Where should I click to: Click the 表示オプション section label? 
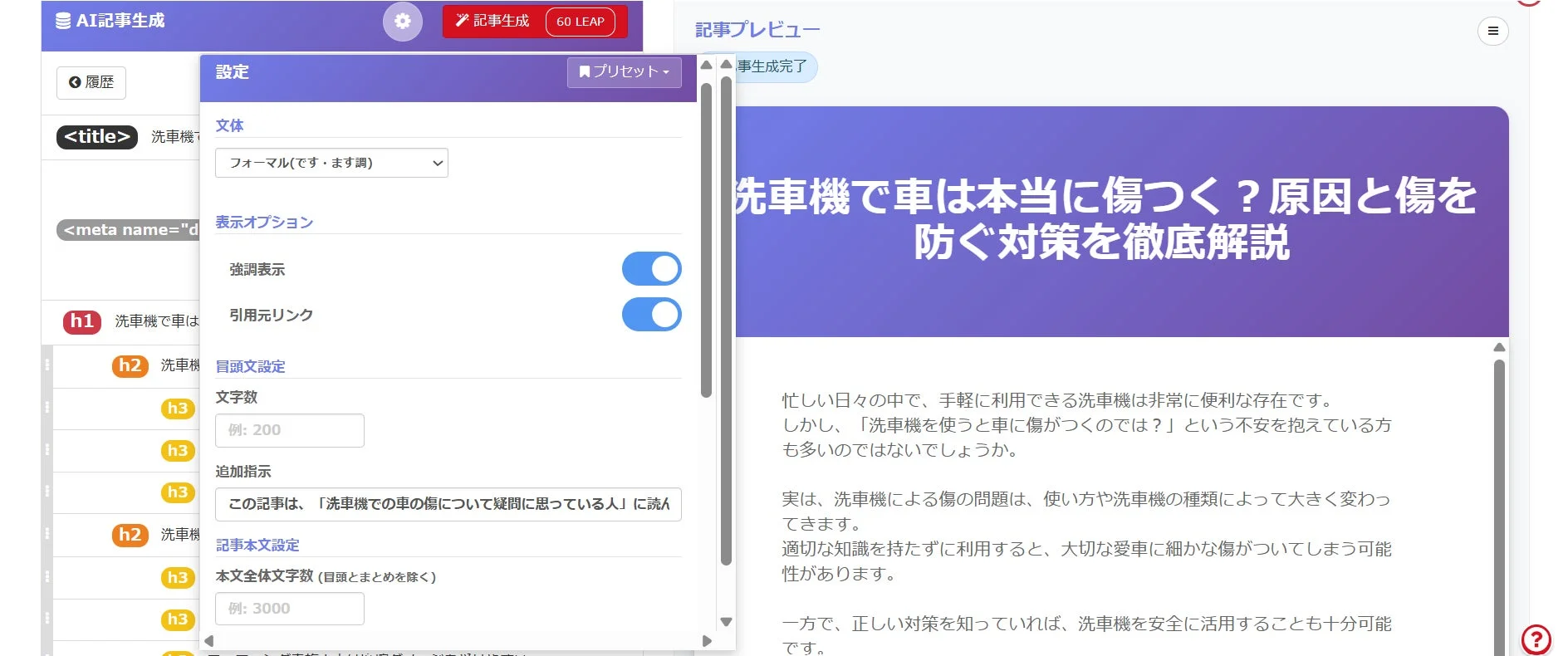coord(264,223)
